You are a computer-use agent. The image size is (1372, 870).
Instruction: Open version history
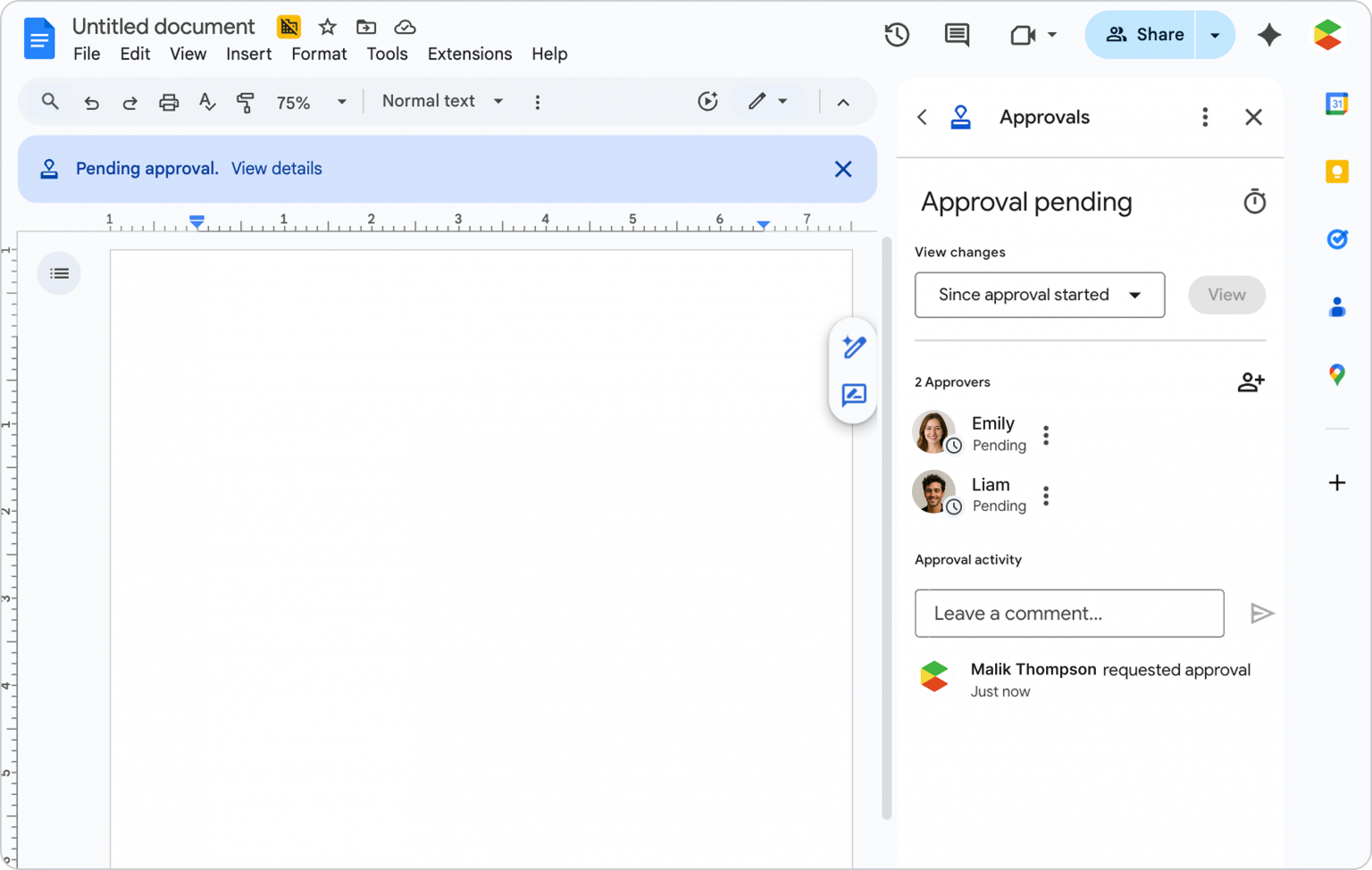(897, 34)
